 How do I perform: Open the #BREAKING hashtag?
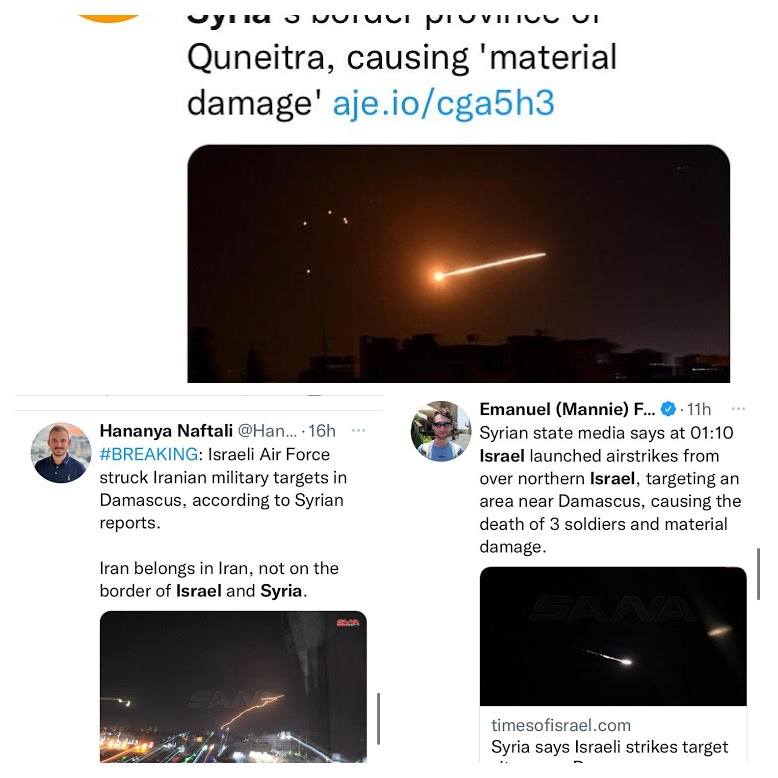[149, 454]
